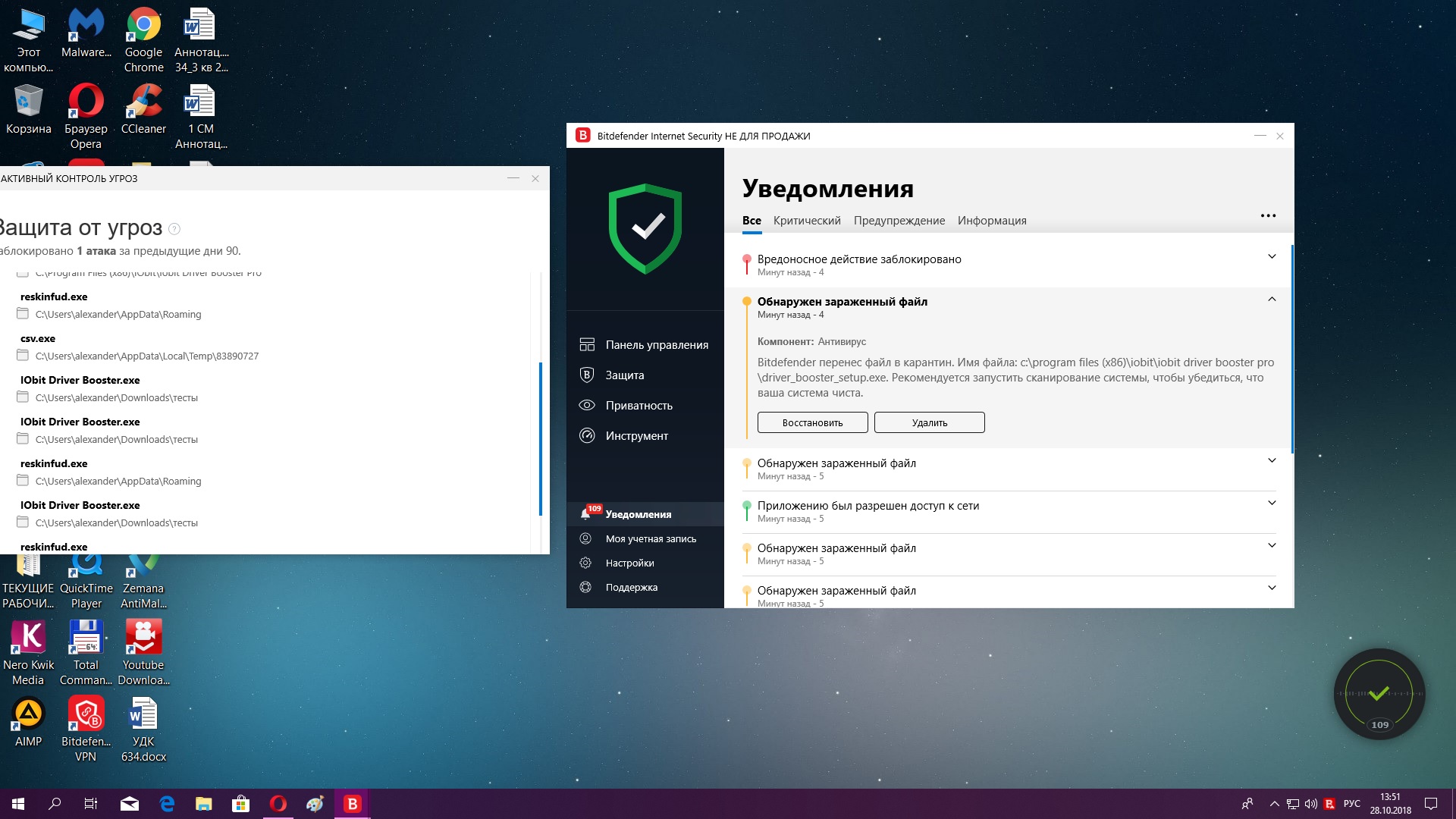Click the Восстановить button
This screenshot has height=819, width=1456.
812,422
